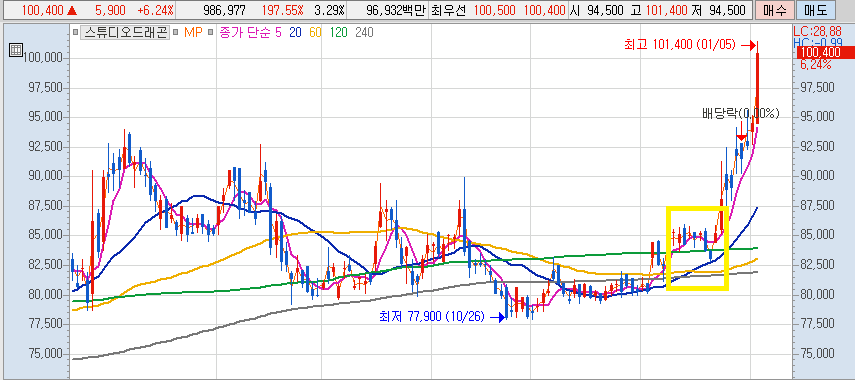
Task: Select the 5-day moving average legend
Action: tap(278, 33)
